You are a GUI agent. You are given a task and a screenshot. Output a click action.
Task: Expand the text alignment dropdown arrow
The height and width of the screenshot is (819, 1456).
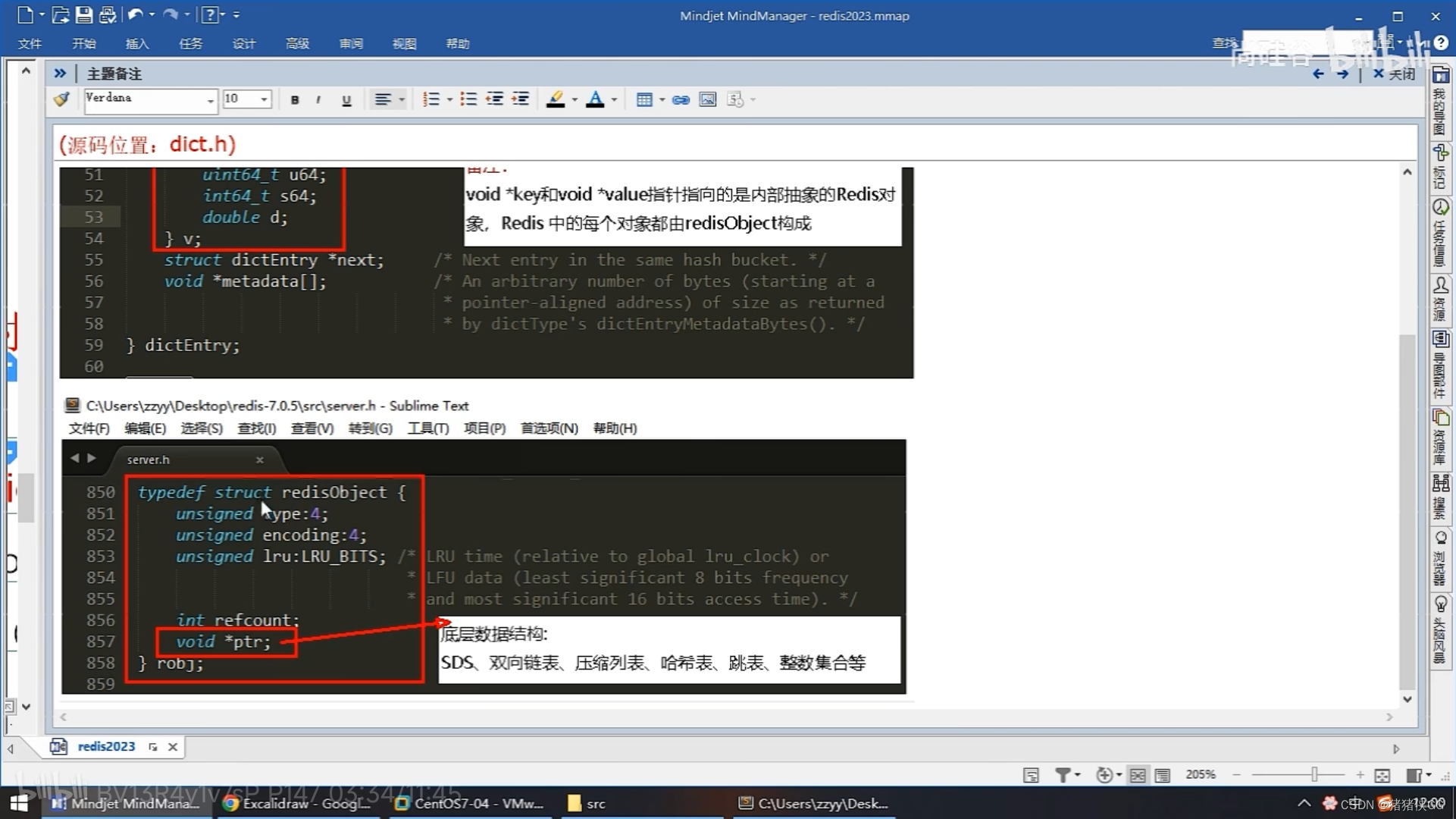(x=402, y=100)
